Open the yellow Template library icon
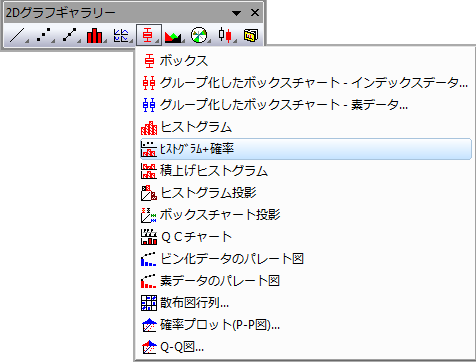Screen dimensions: 476x362 point(251,35)
